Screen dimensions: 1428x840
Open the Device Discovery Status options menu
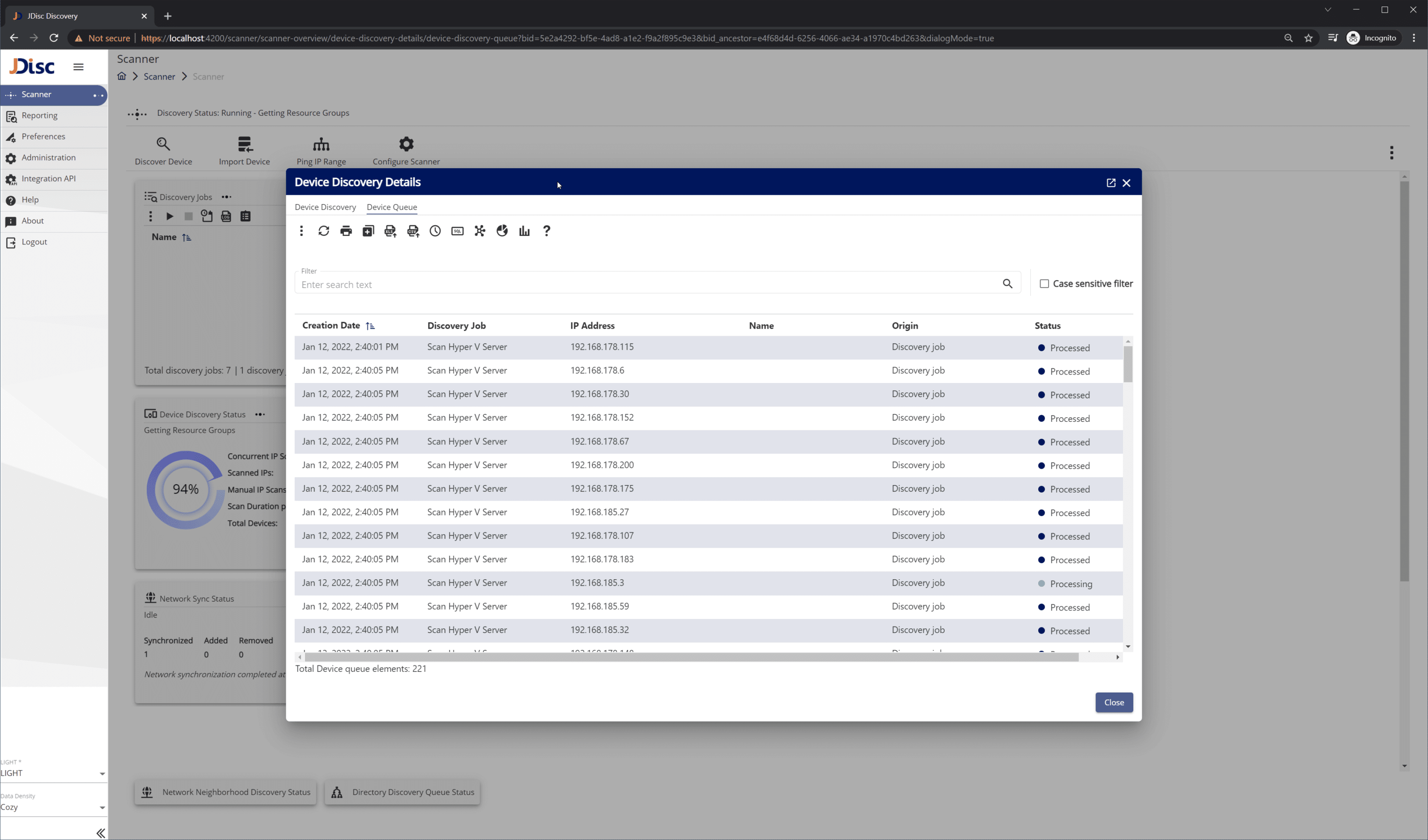point(260,414)
